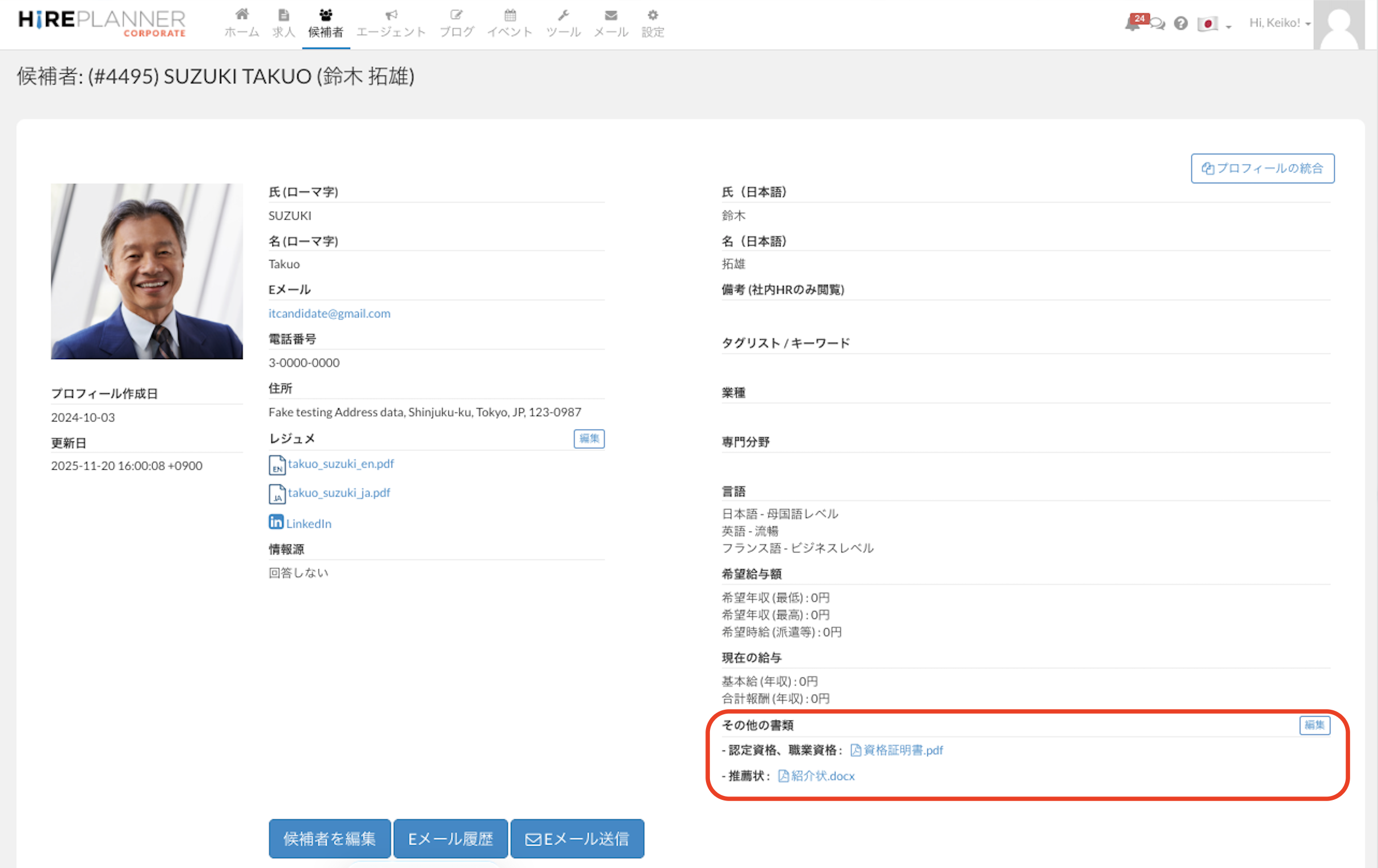
Task: Click the notification bell icon
Action: click(x=1132, y=23)
